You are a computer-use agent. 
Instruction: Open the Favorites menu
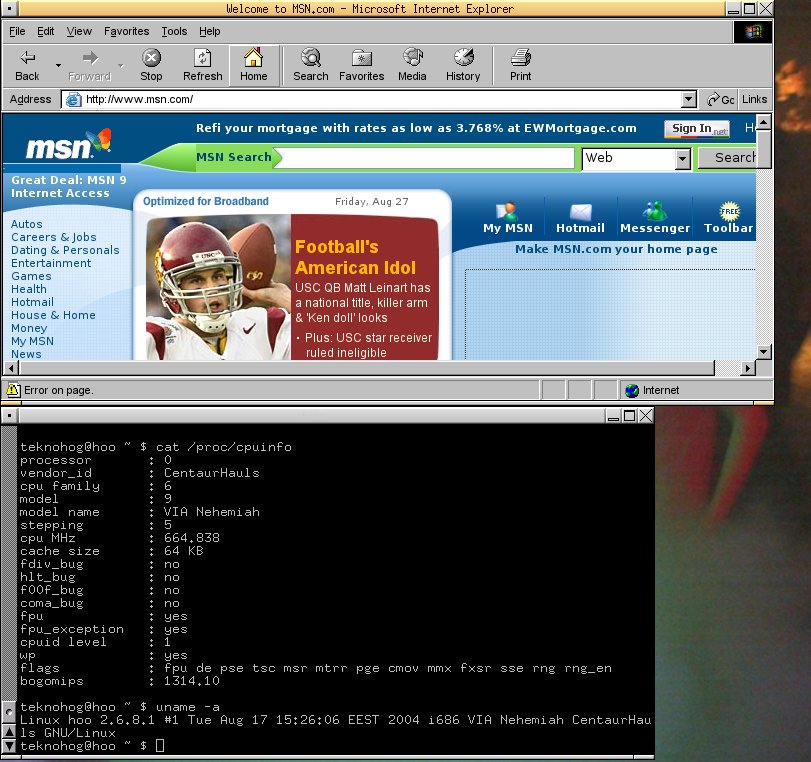point(126,31)
